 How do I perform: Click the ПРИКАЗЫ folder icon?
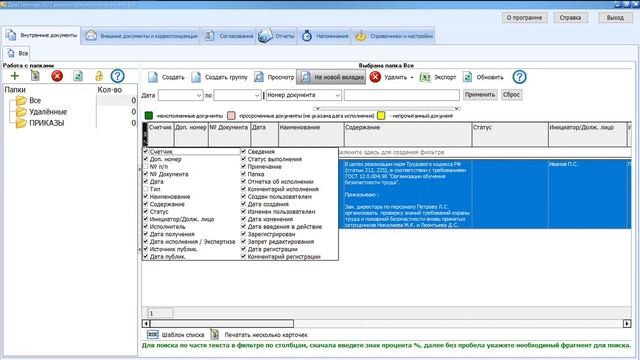point(21,123)
